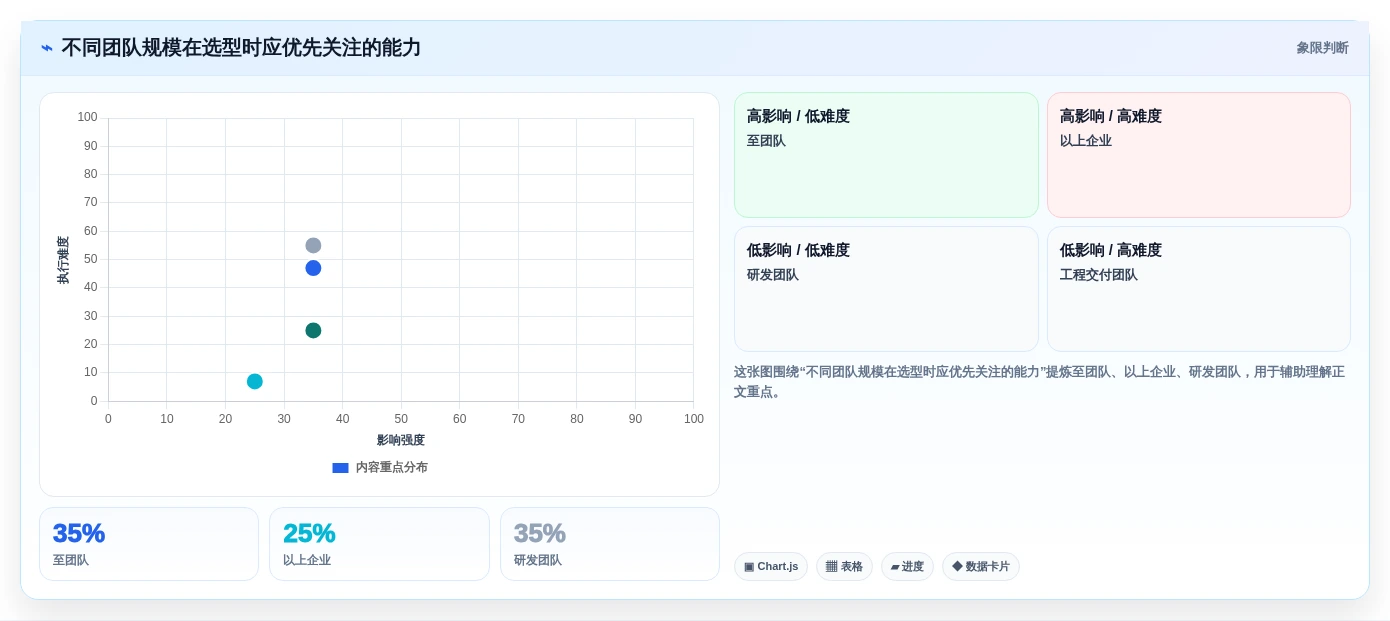Screen dimensions: 1390x621
Task: Select the cyan scatter point near 7
Action: [x=255, y=381]
